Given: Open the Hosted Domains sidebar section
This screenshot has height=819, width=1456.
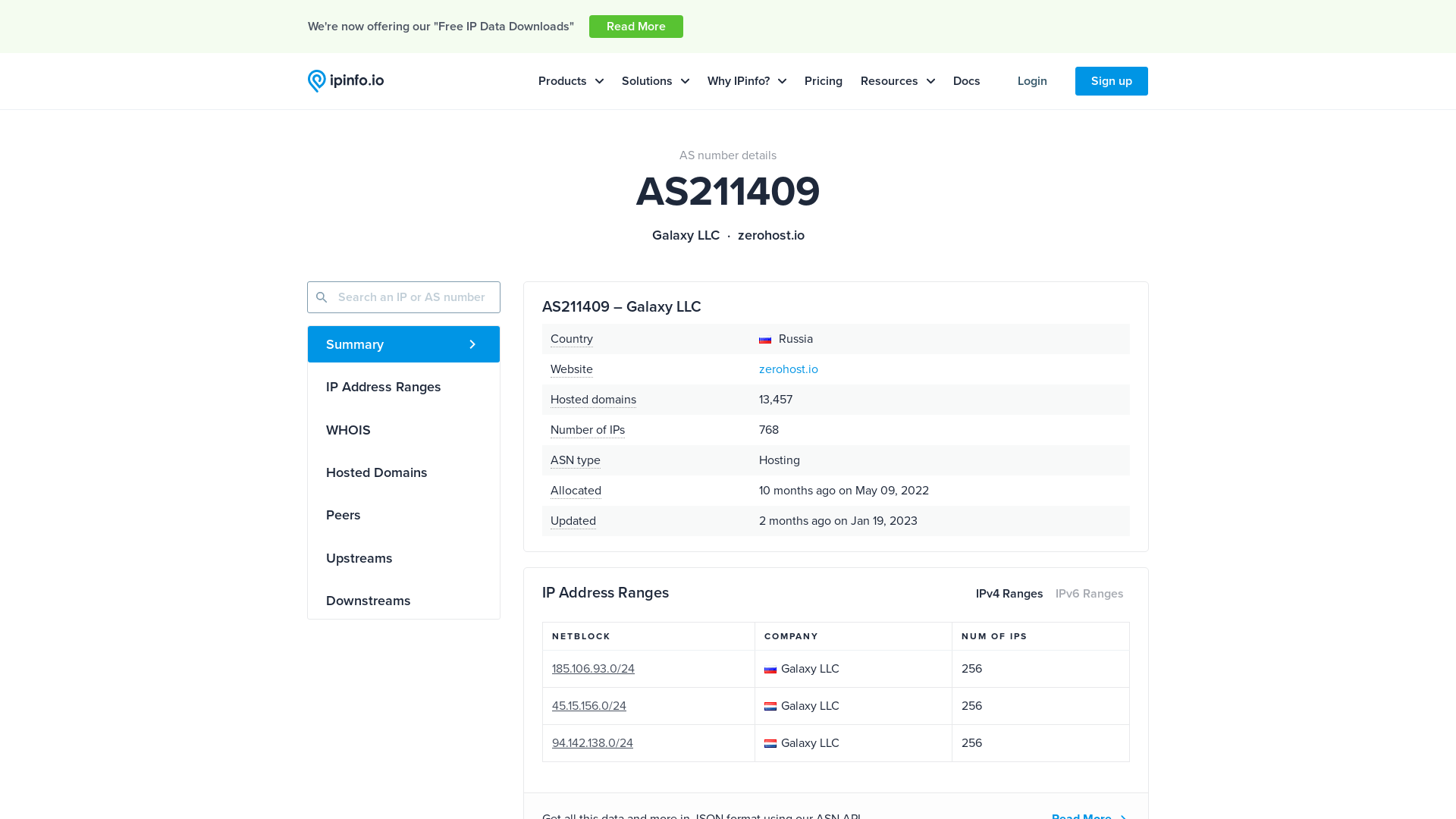Looking at the screenshot, I should (403, 472).
